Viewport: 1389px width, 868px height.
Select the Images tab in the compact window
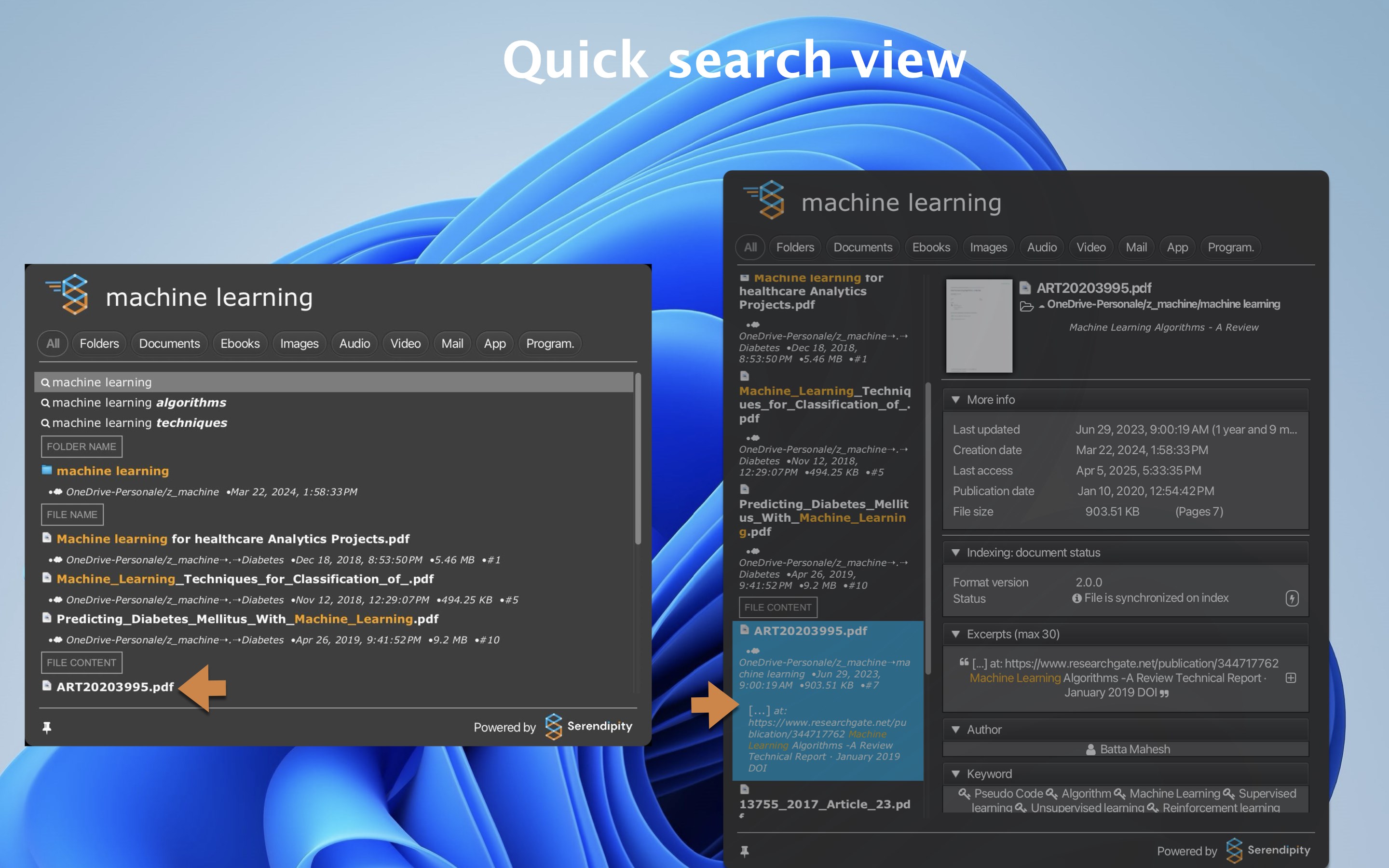click(299, 343)
